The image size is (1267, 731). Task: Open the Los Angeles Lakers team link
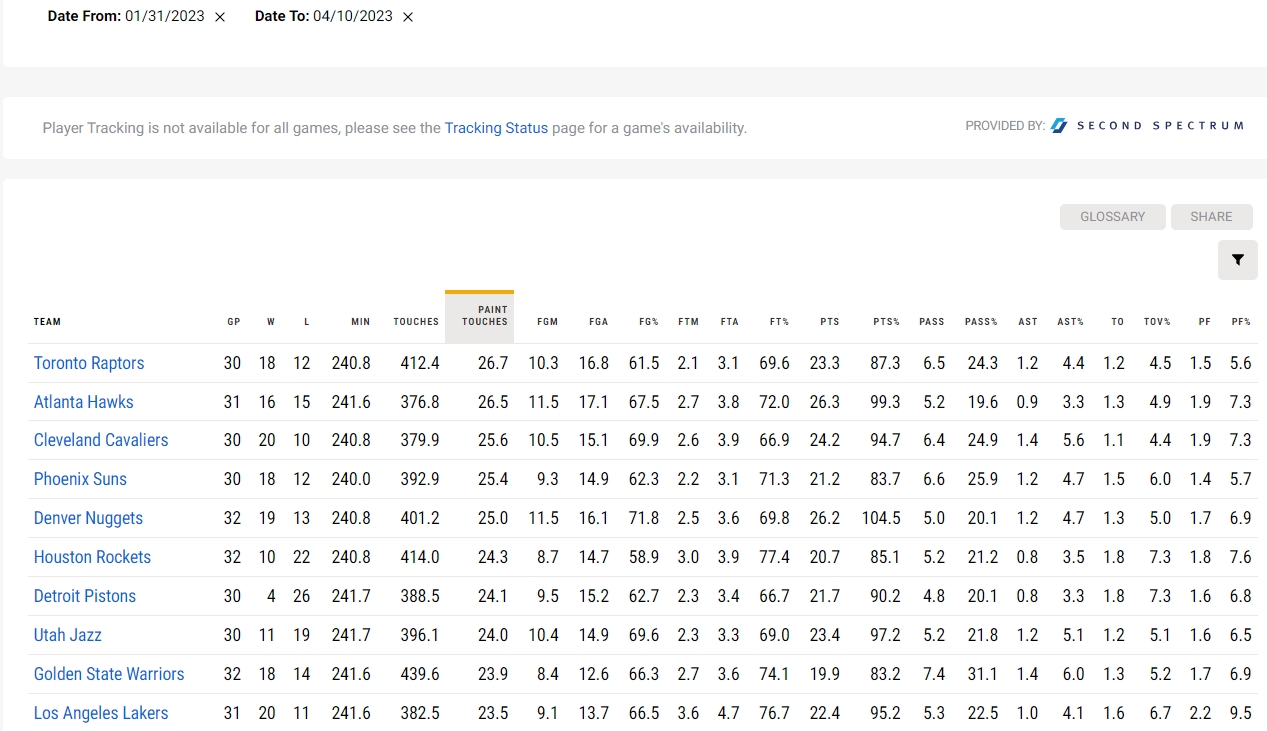(x=101, y=713)
